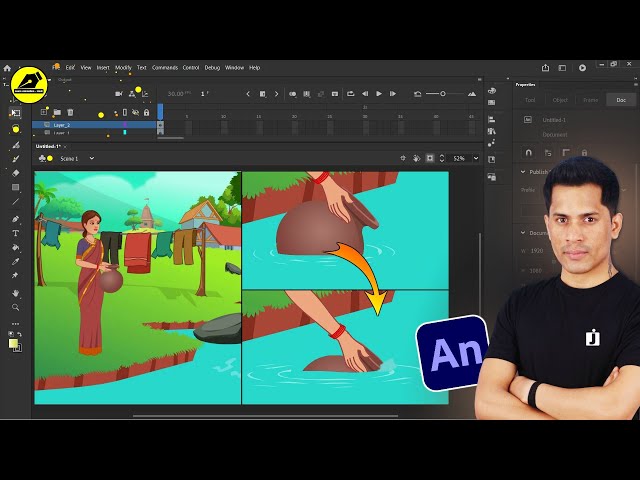Adjust the timeline zoom slider handle

pyautogui.click(x=442, y=94)
